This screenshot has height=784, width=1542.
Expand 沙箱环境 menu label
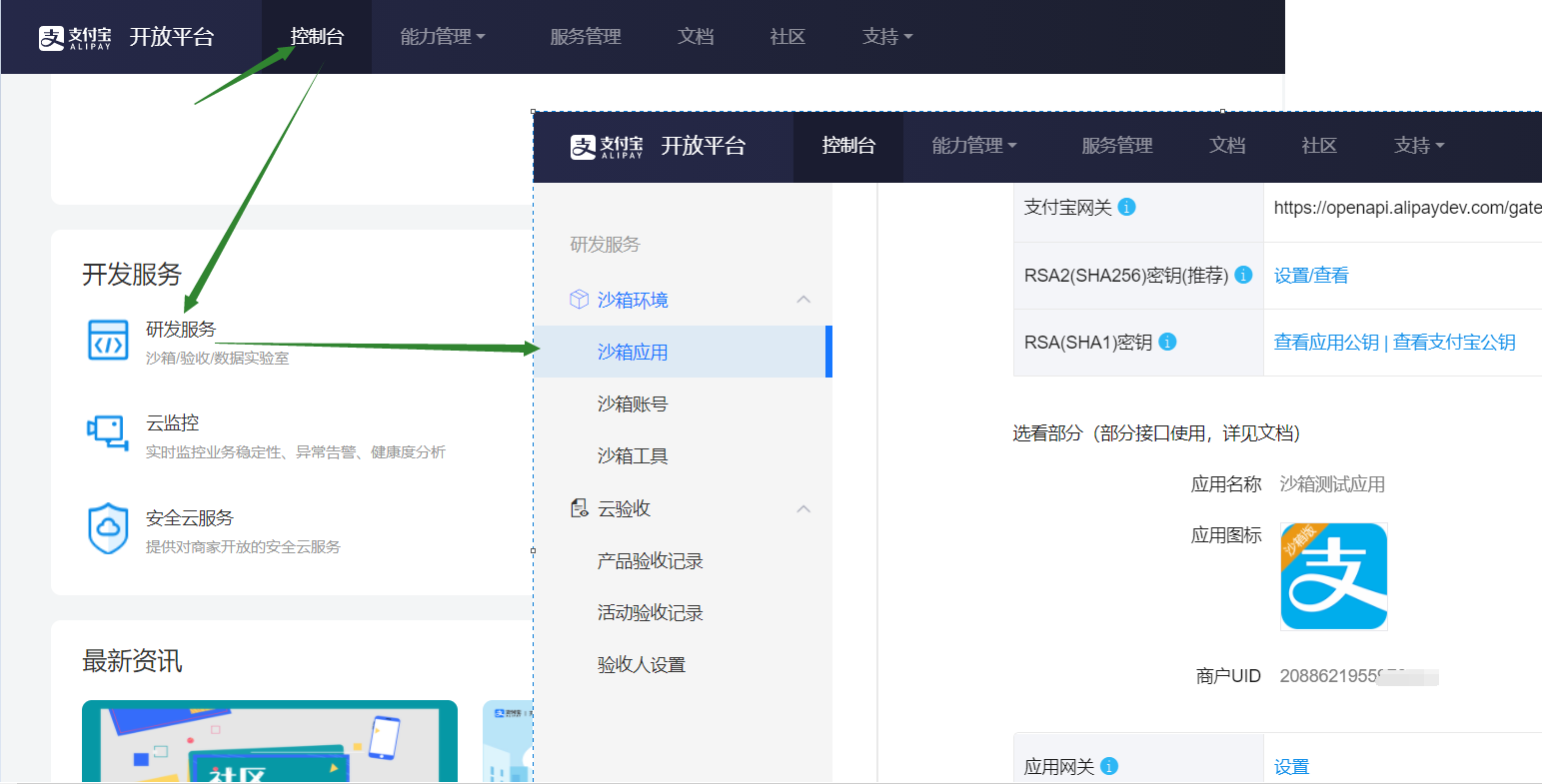pyautogui.click(x=633, y=300)
